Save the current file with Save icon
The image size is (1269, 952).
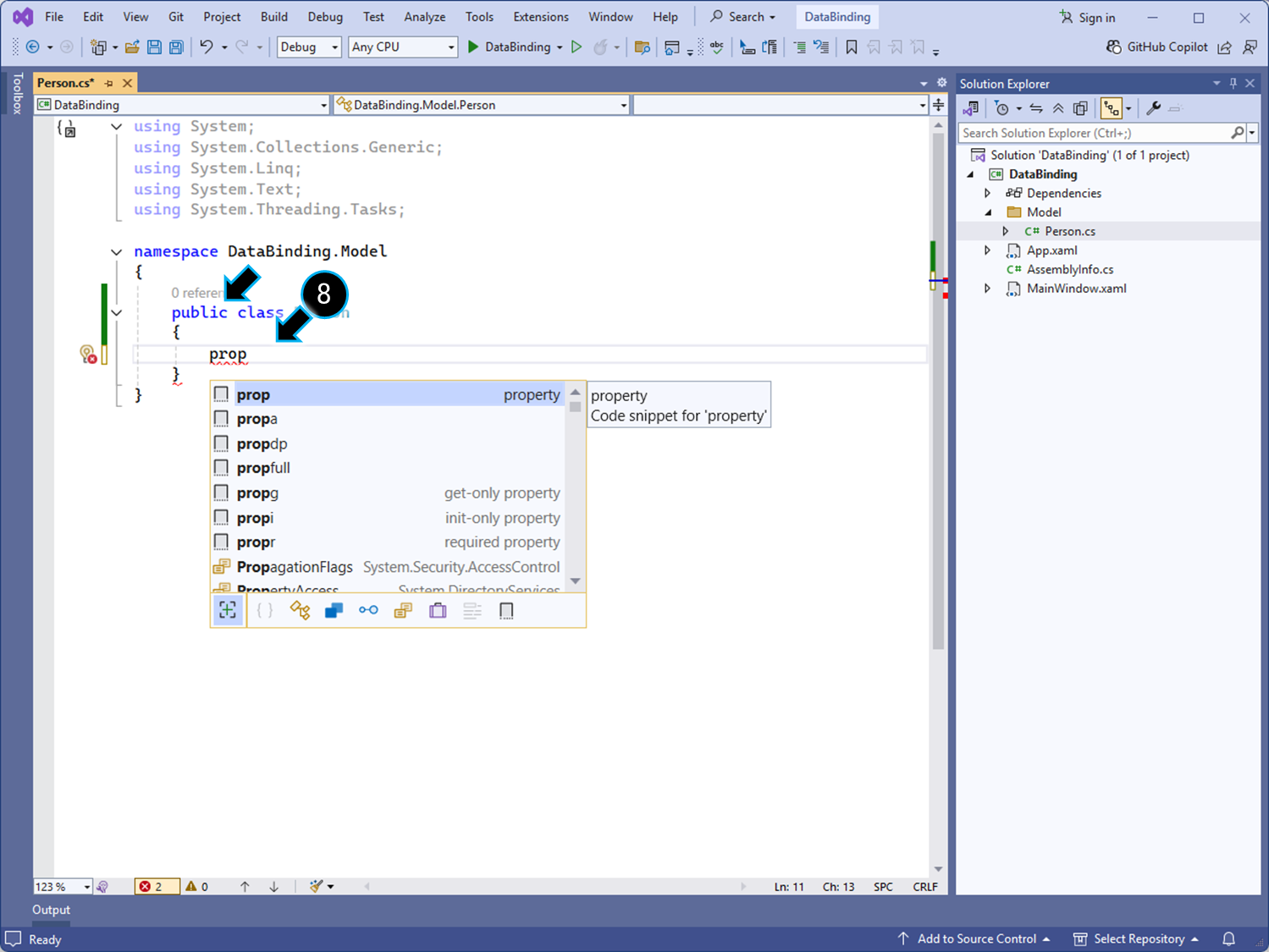154,47
